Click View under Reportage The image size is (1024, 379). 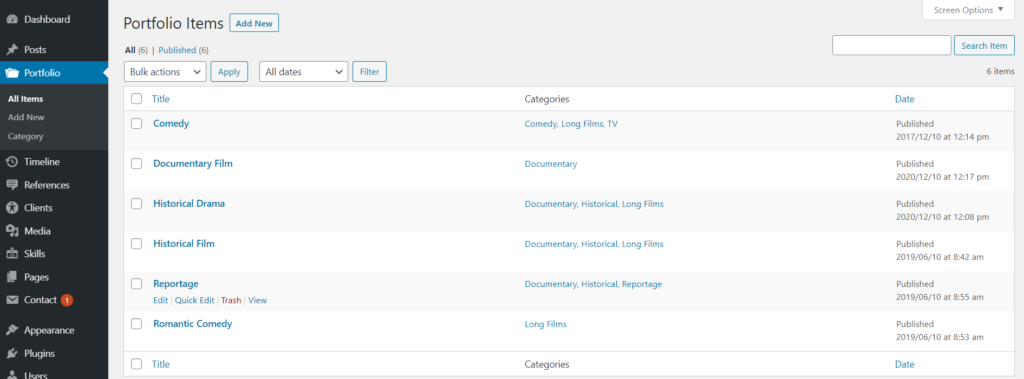click(257, 301)
